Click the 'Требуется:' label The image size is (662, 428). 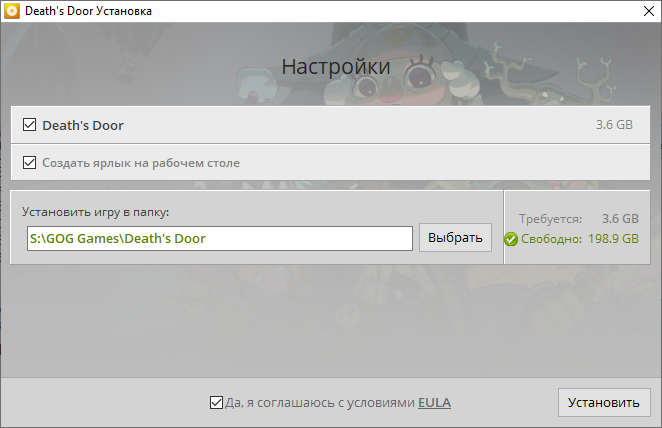coord(550,219)
